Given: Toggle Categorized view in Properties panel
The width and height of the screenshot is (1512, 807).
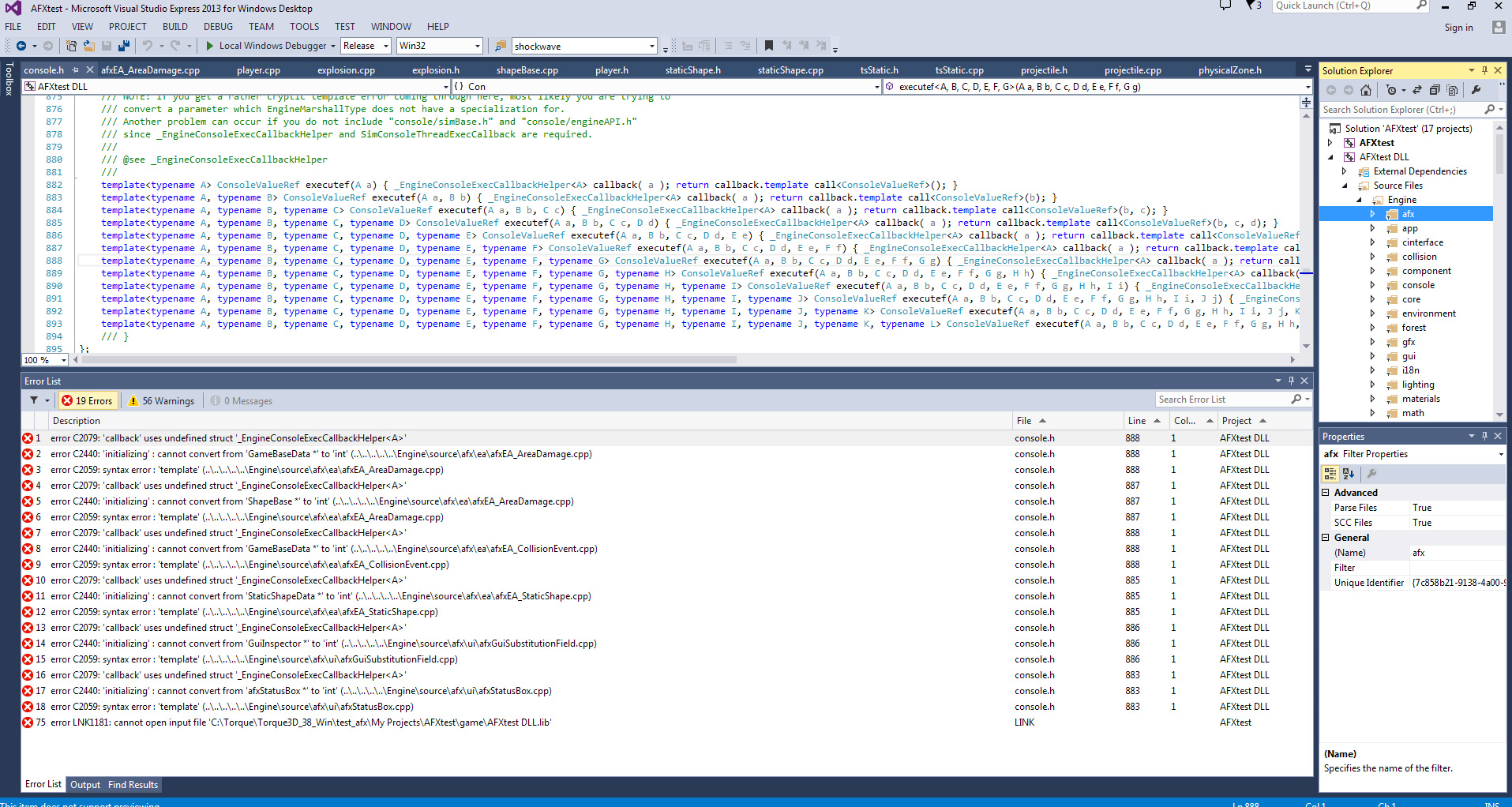Looking at the screenshot, I should [1330, 474].
